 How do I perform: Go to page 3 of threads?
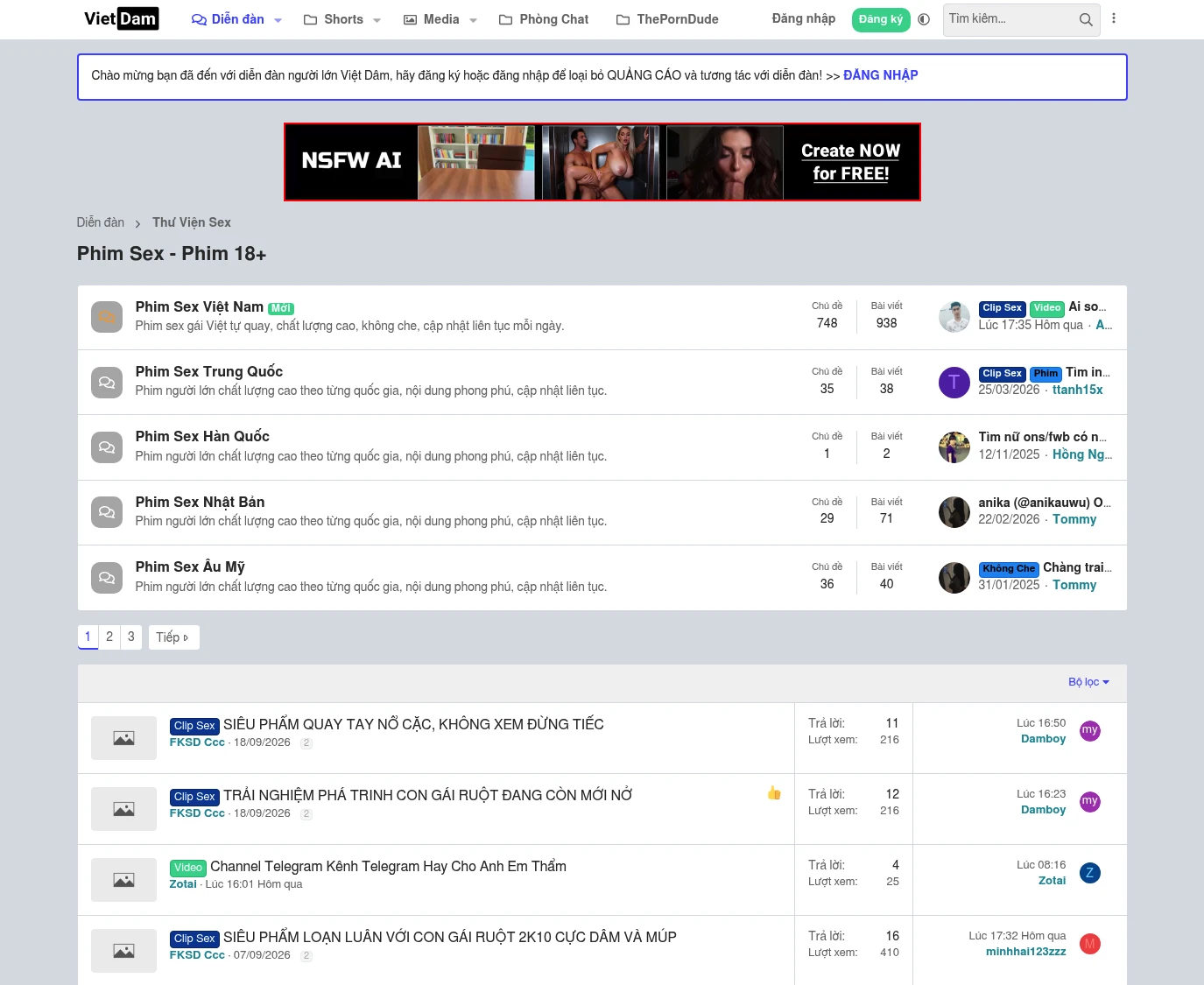131,637
